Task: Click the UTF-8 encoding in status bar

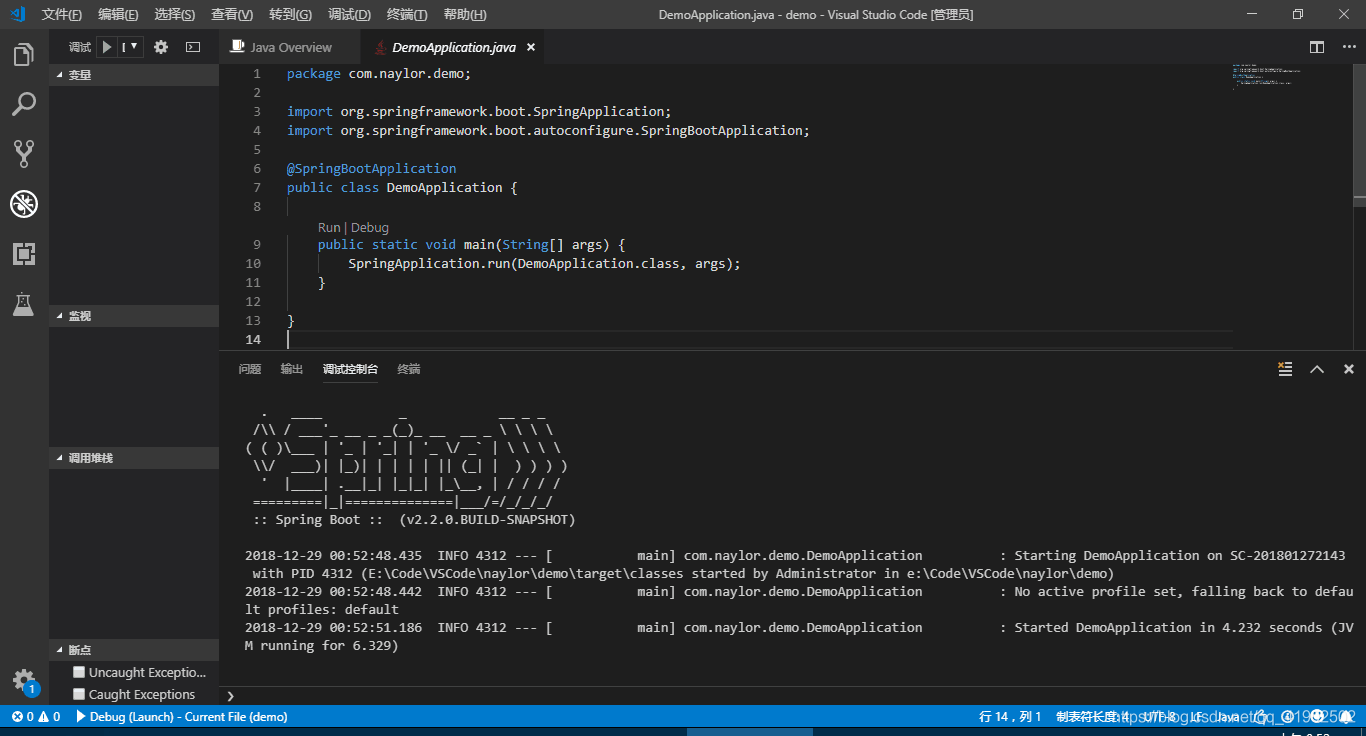Action: [1161, 717]
